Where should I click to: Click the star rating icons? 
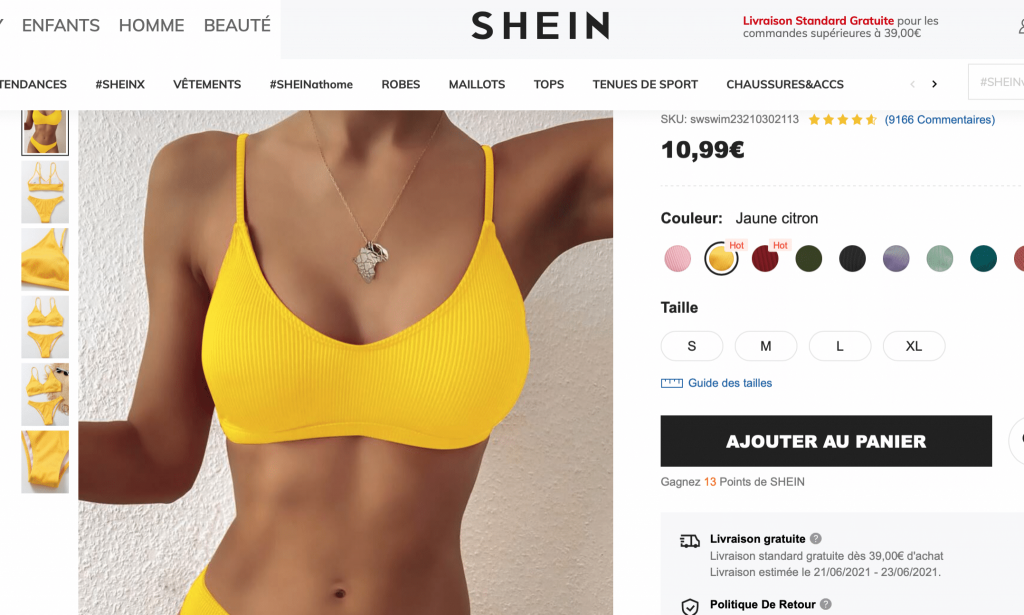pyautogui.click(x=842, y=119)
